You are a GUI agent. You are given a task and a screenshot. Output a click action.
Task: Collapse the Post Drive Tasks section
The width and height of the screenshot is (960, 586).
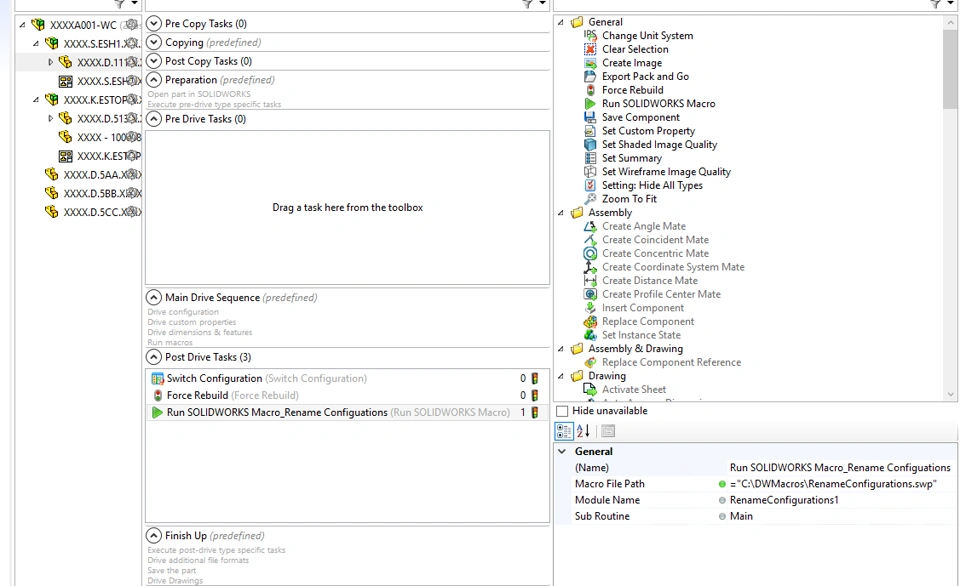pyautogui.click(x=154, y=357)
